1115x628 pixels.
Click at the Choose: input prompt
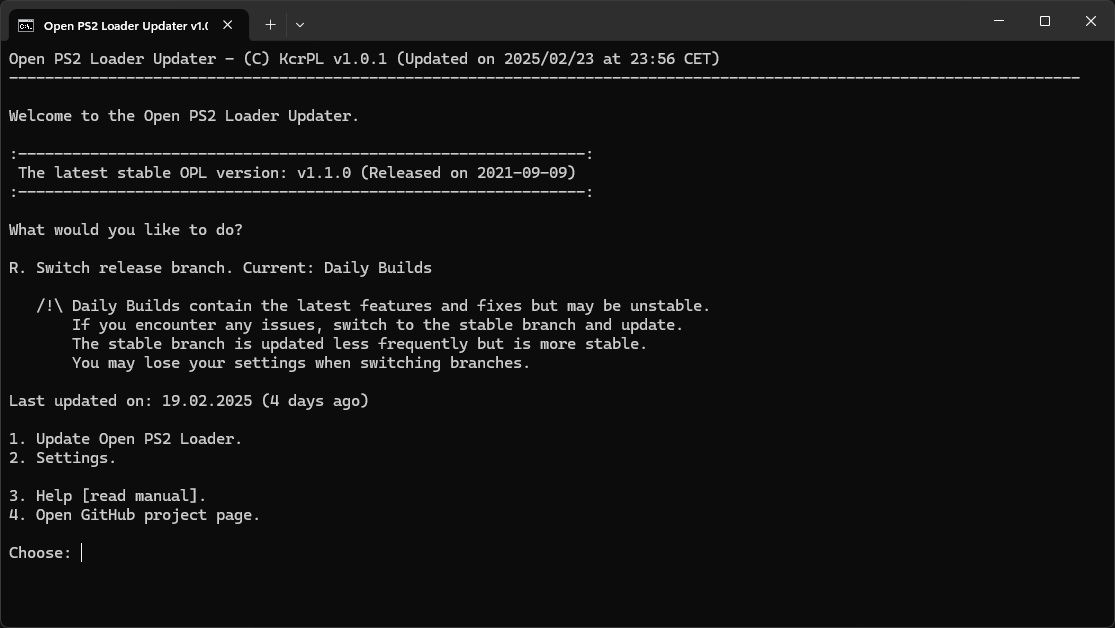[82, 553]
